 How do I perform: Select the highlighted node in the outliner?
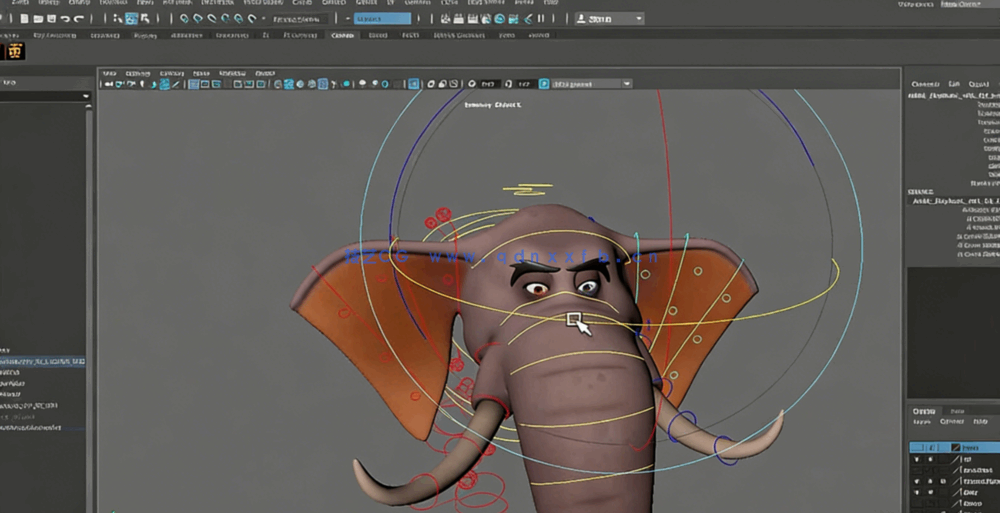click(42, 361)
